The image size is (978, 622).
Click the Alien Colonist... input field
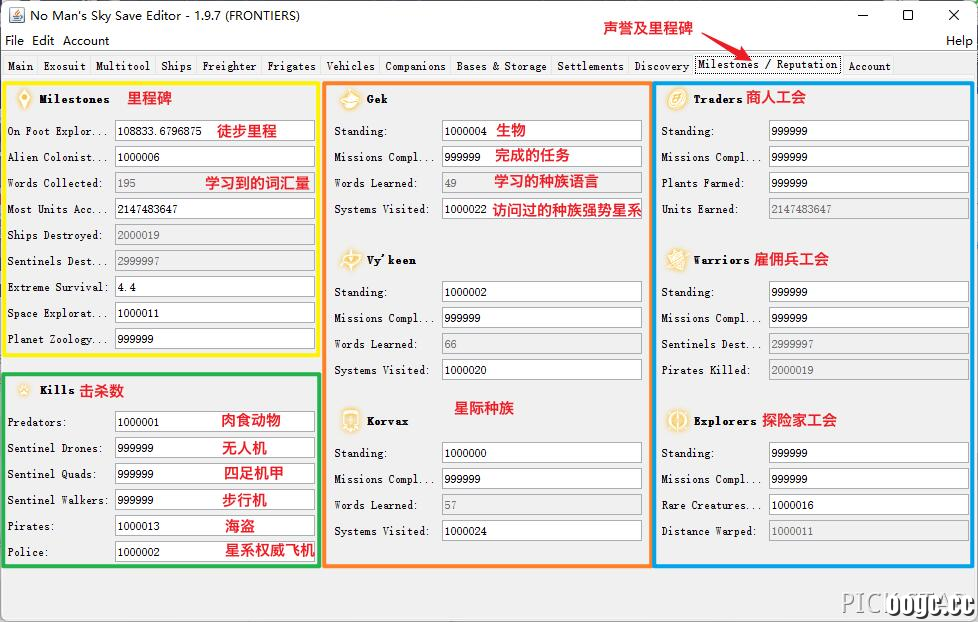[215, 157]
